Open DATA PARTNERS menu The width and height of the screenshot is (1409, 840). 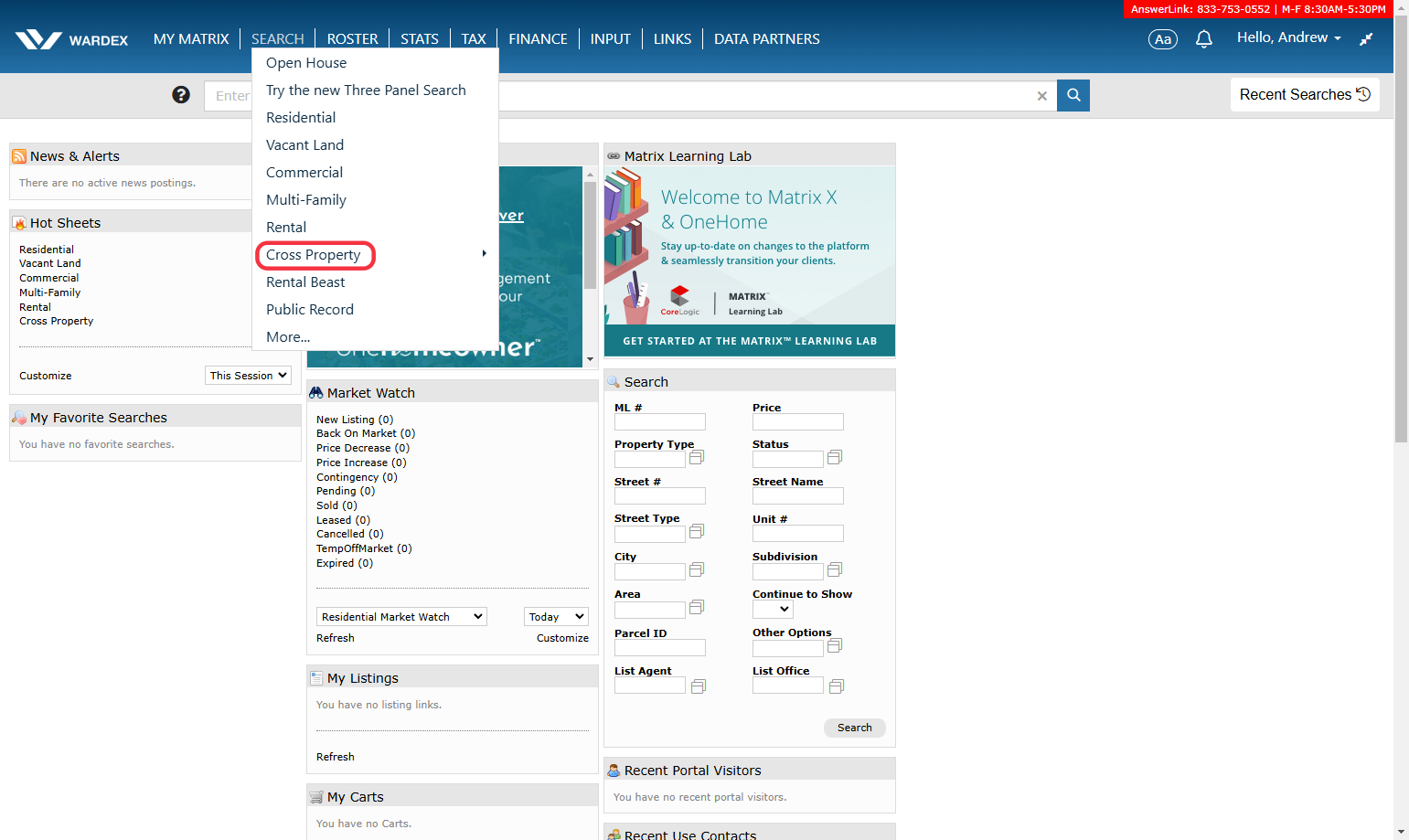click(x=767, y=39)
